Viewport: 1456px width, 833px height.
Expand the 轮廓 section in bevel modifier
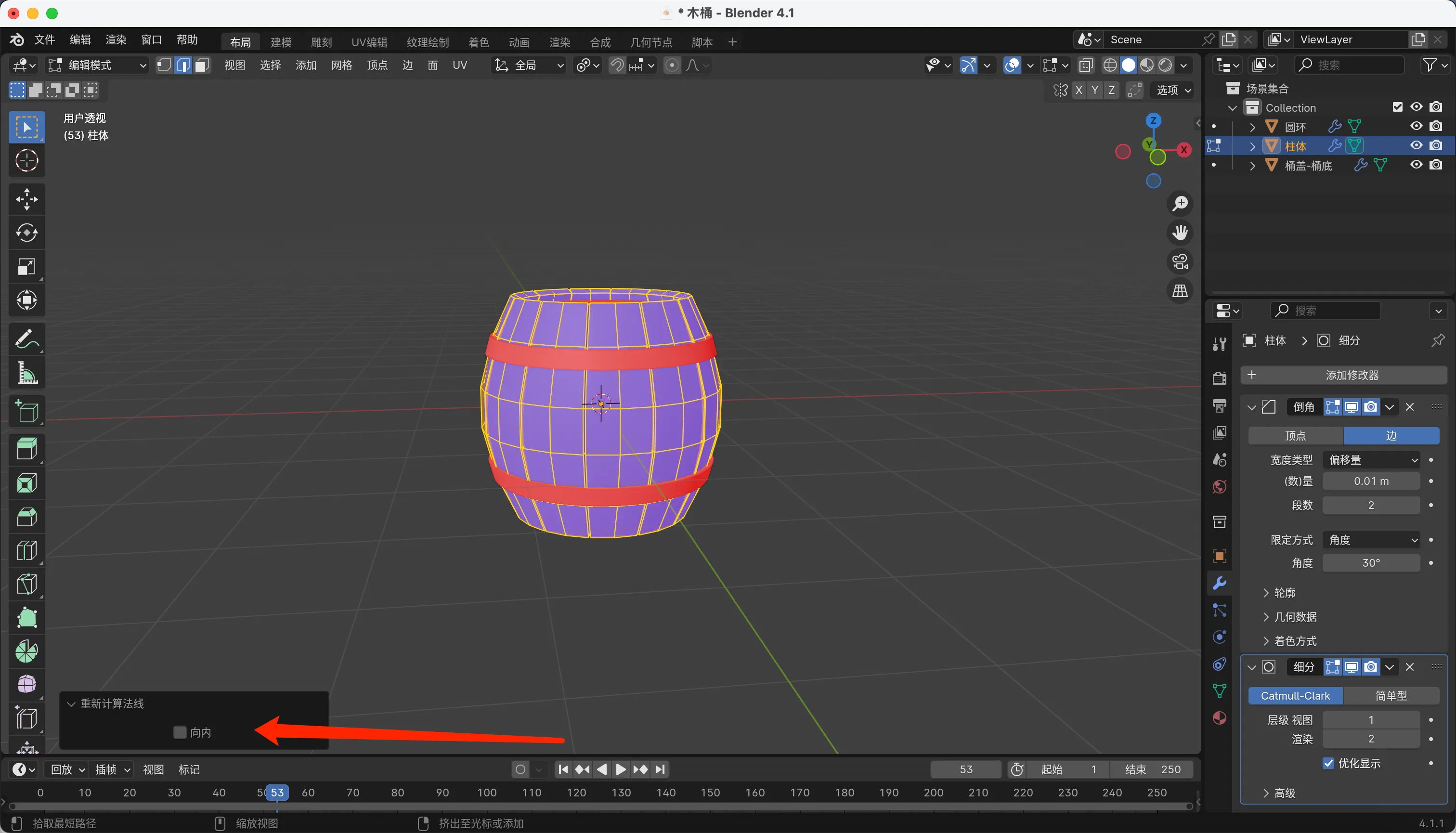pyautogui.click(x=1284, y=593)
